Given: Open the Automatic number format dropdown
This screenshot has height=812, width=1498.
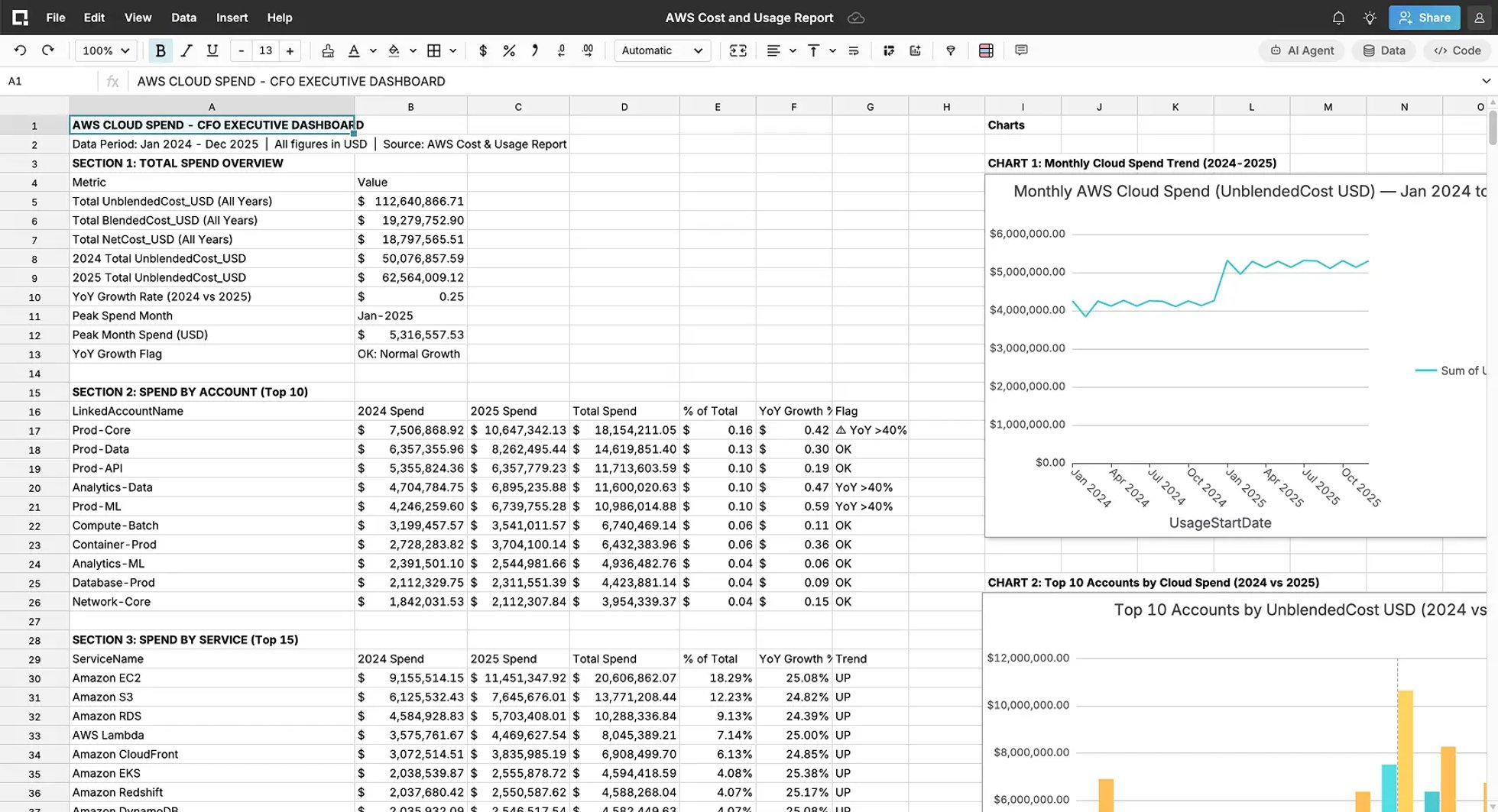Looking at the screenshot, I should [662, 50].
